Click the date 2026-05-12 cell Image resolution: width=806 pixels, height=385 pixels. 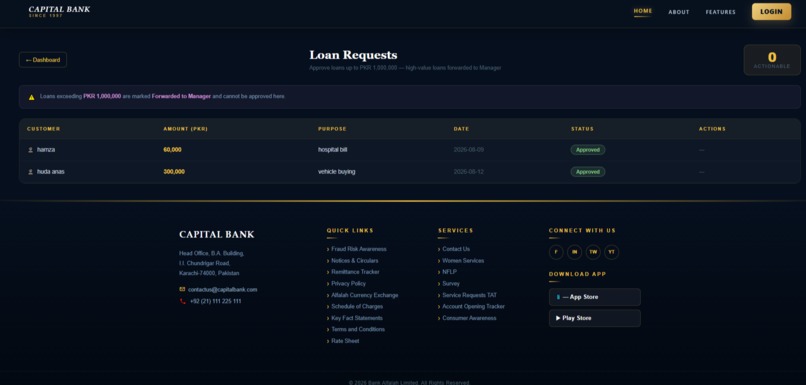468,172
